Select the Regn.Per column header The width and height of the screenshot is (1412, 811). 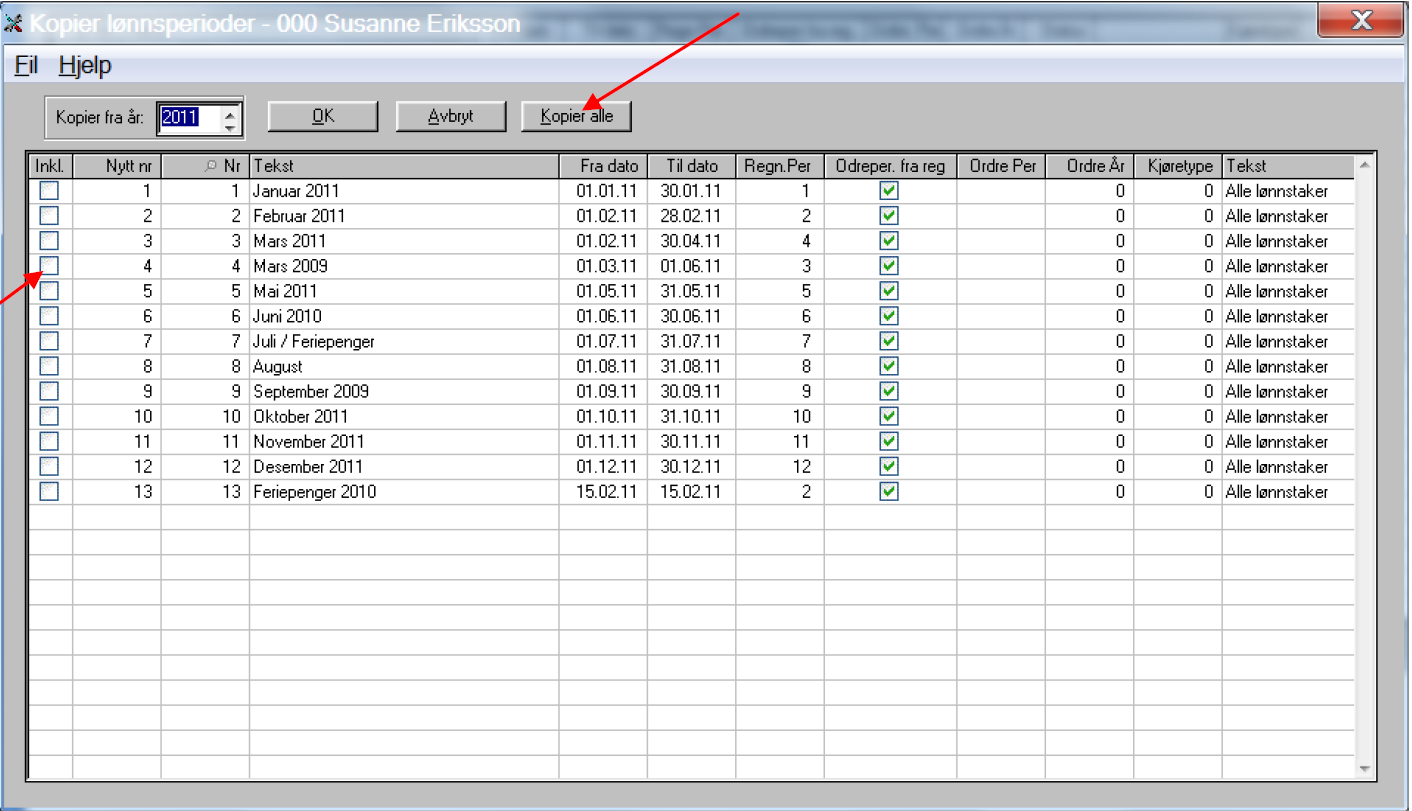[x=779, y=166]
